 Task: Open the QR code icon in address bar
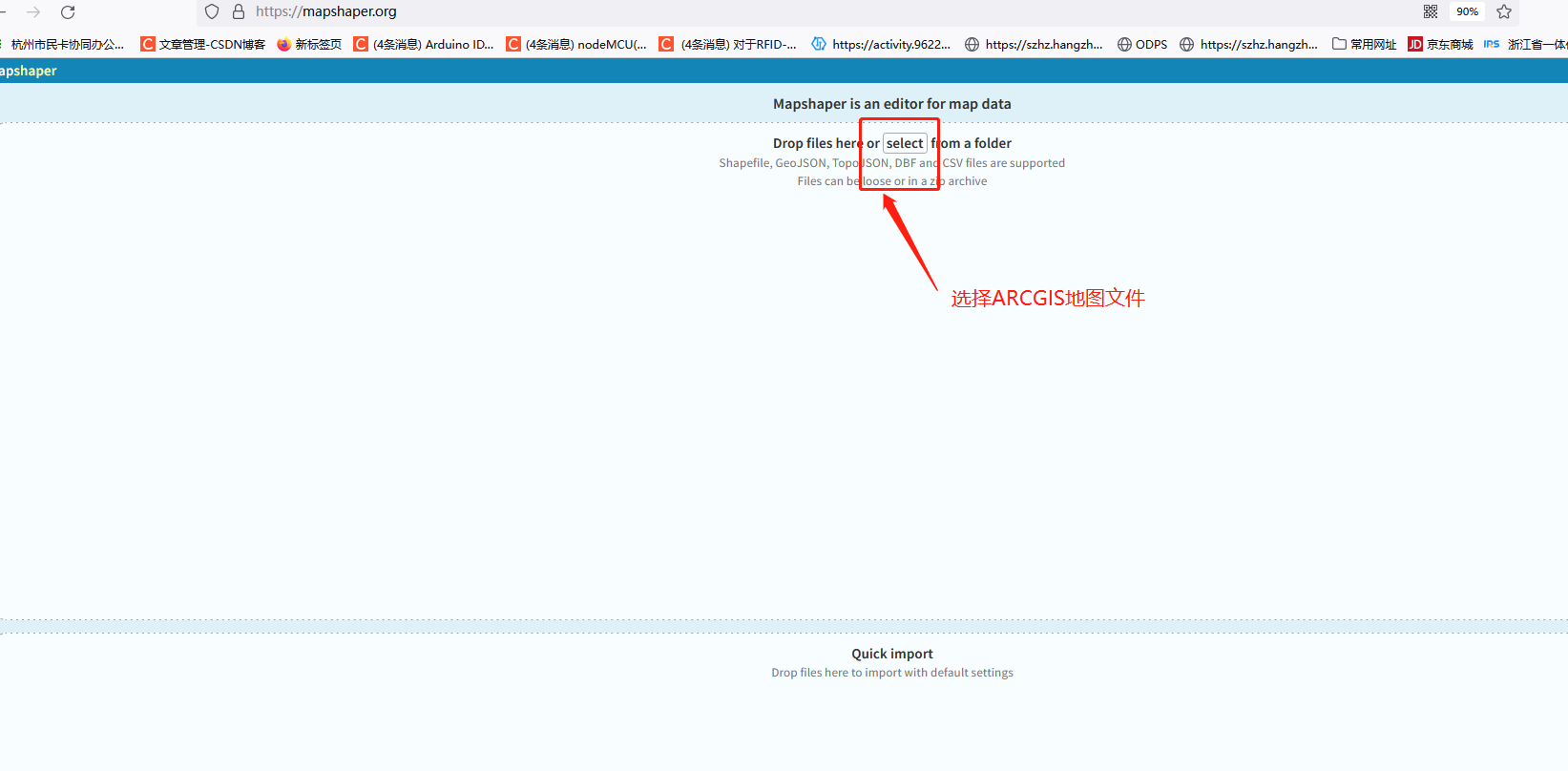(x=1431, y=11)
